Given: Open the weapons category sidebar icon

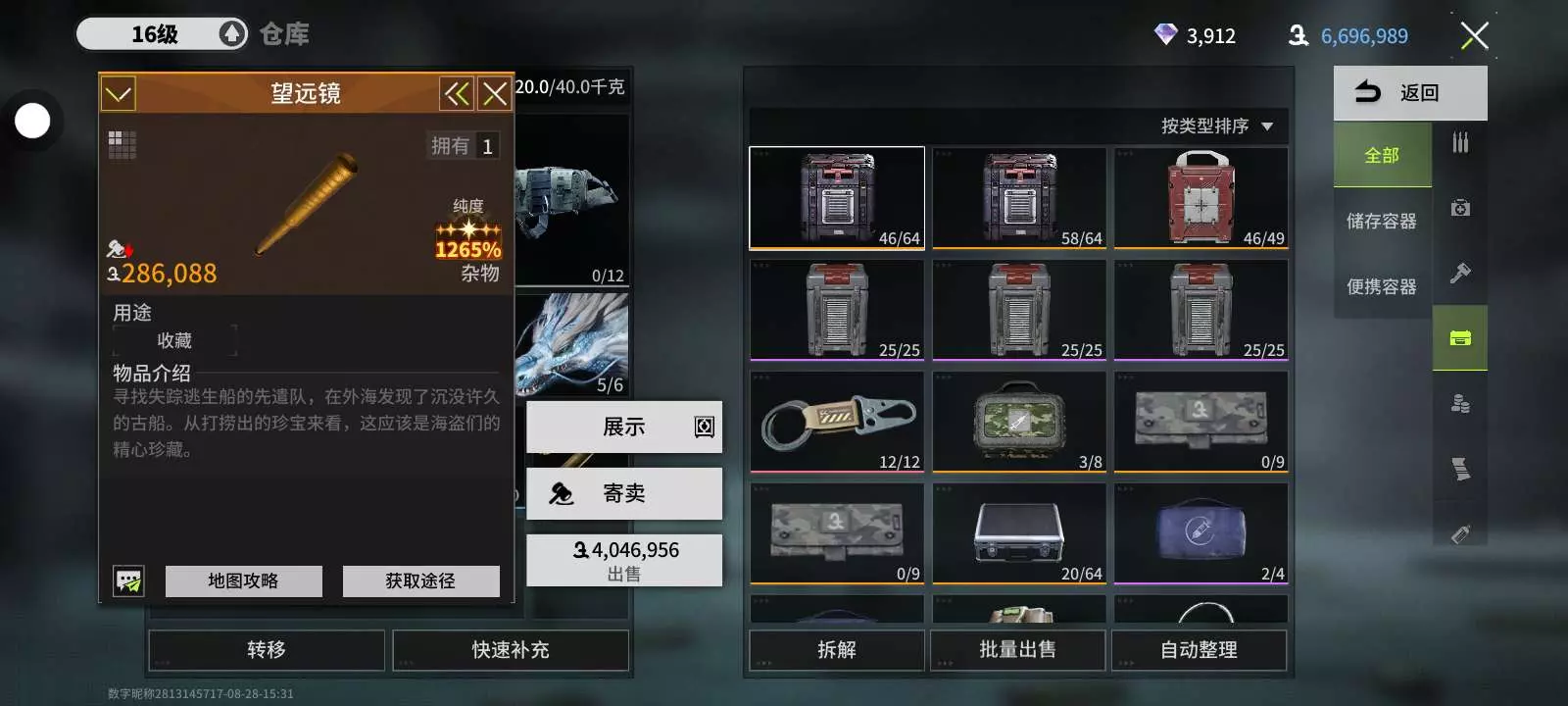Looking at the screenshot, I should tap(1460, 142).
